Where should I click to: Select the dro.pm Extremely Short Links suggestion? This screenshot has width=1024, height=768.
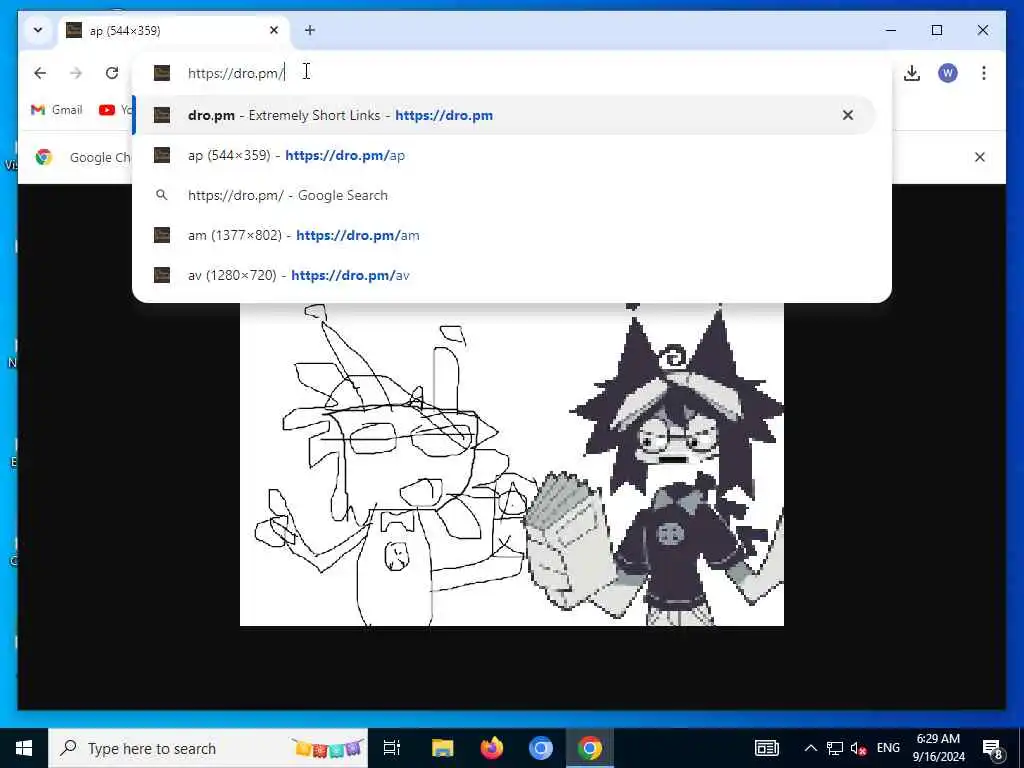tap(503, 115)
